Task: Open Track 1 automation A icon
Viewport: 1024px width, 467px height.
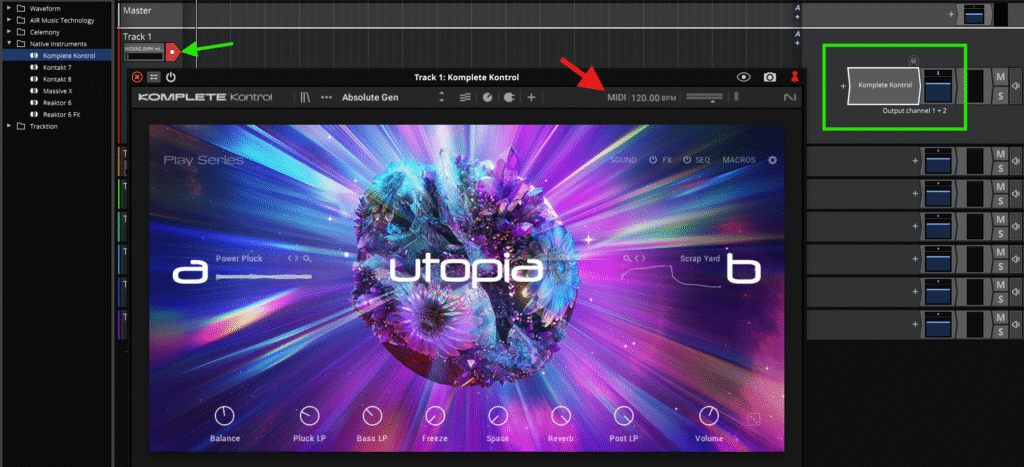Action: pyautogui.click(x=797, y=35)
